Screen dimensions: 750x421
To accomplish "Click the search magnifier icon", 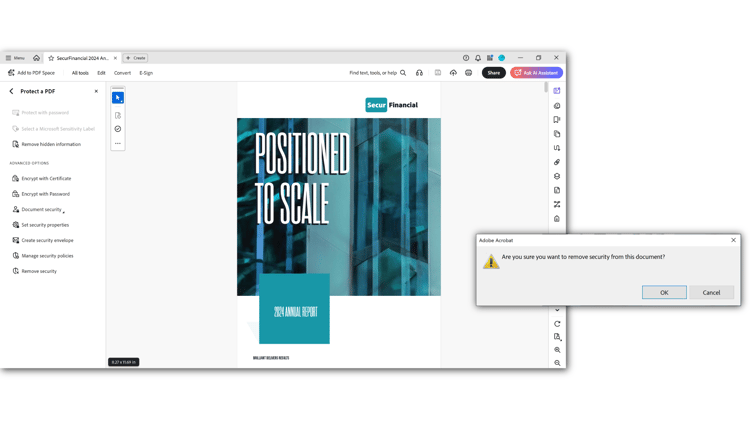I will pos(403,73).
